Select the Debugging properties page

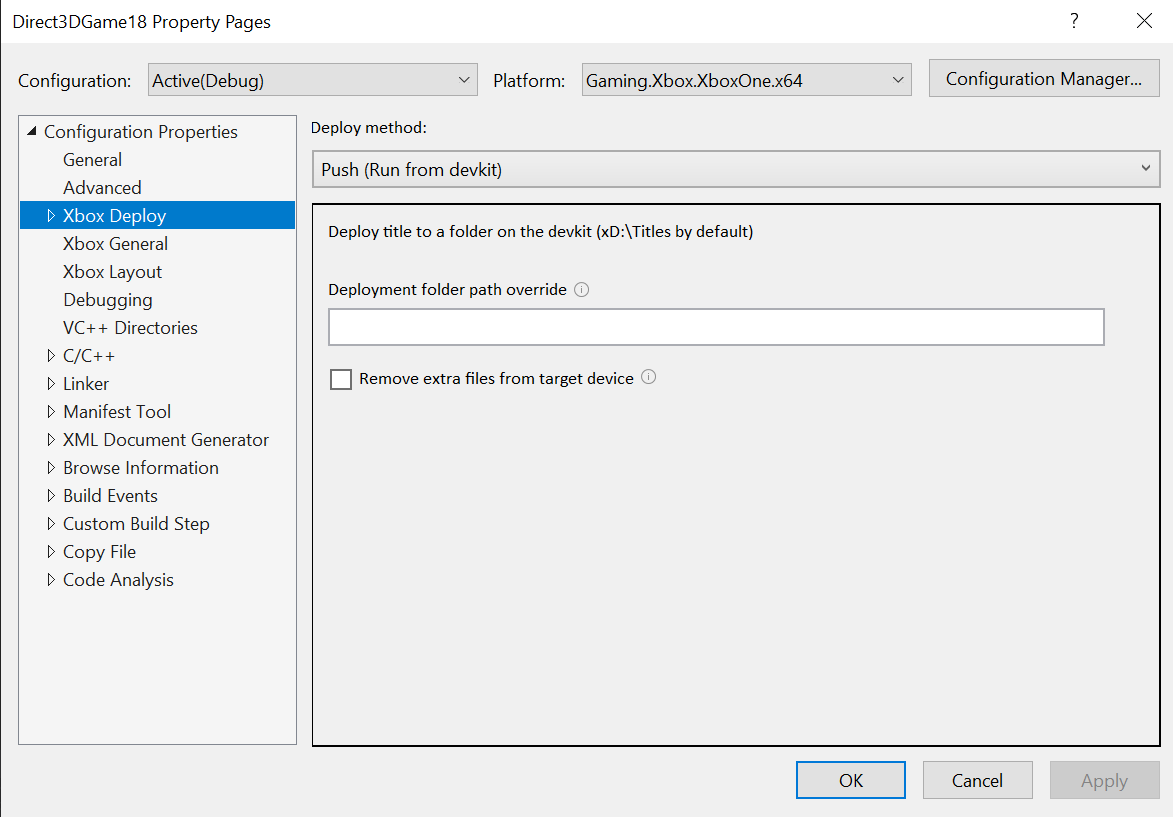point(108,300)
